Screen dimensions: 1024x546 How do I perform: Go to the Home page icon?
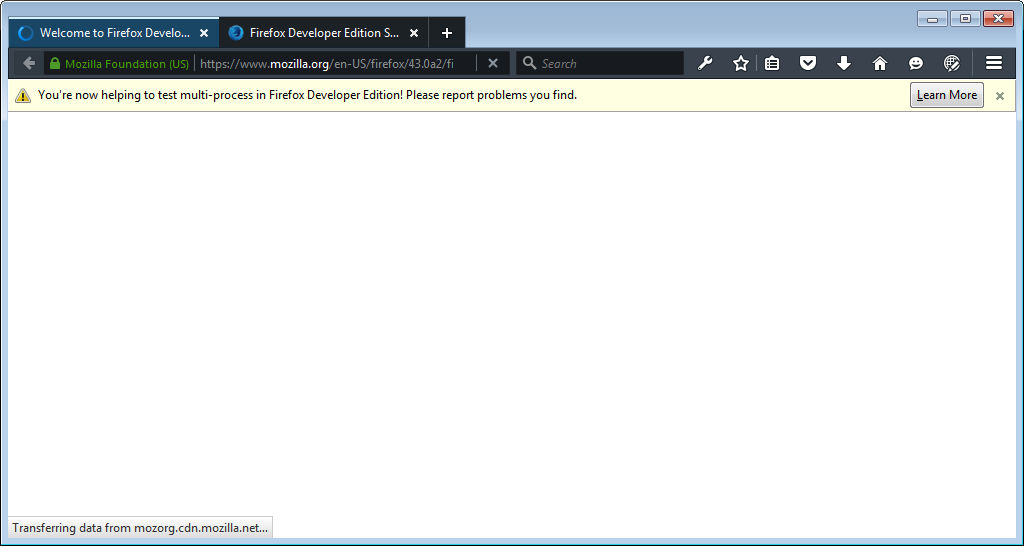pyautogui.click(x=880, y=63)
